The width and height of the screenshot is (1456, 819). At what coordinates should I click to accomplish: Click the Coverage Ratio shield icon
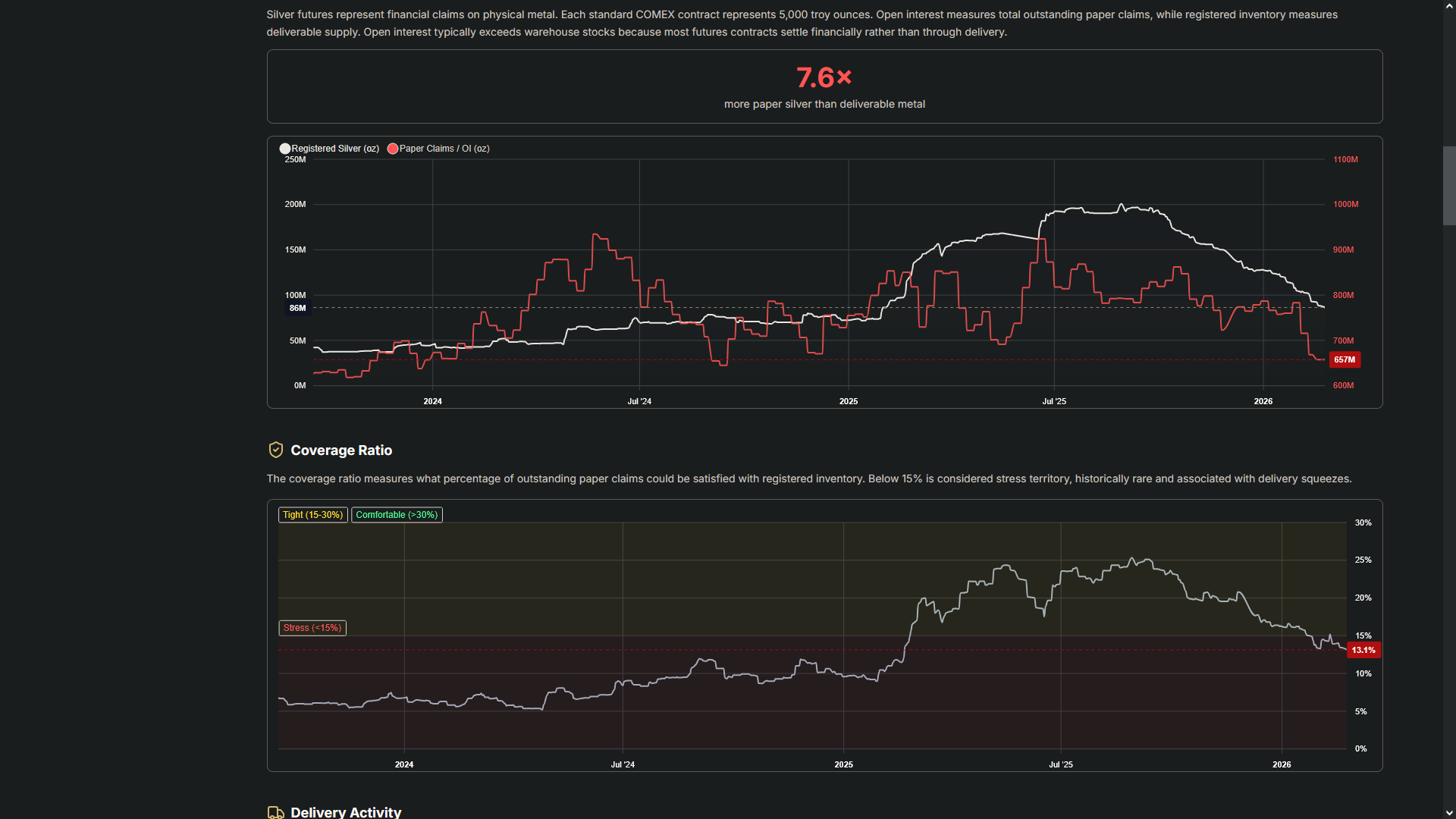tap(276, 450)
